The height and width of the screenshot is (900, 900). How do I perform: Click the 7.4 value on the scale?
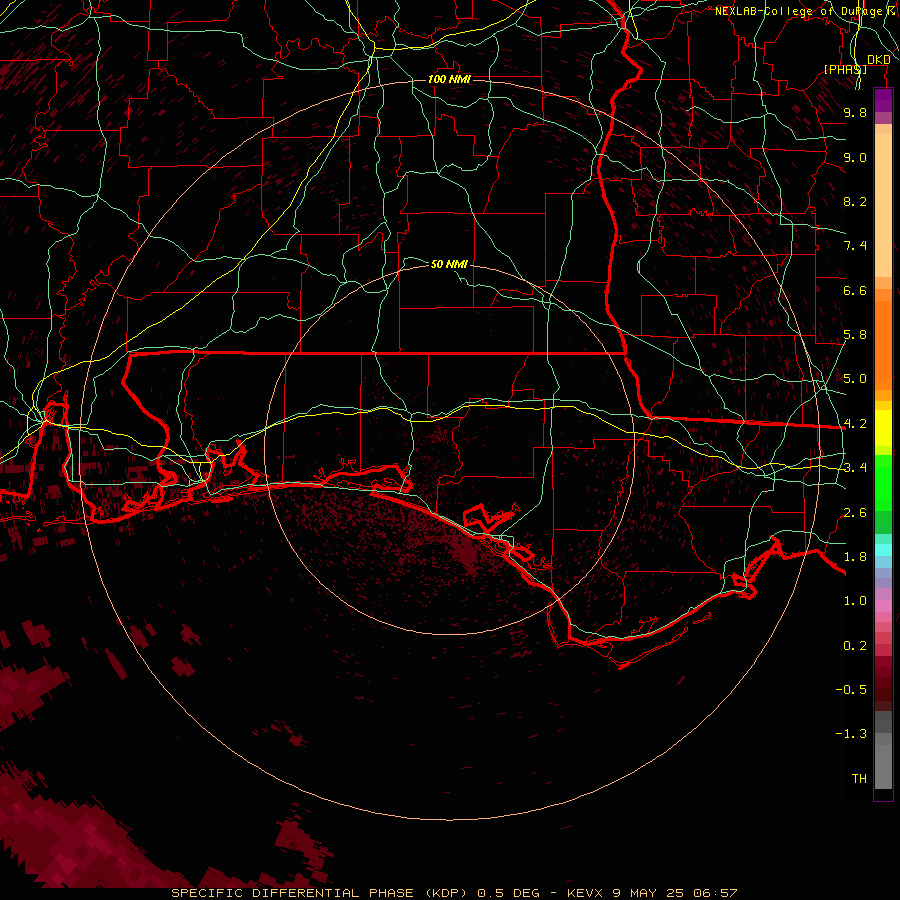click(855, 246)
